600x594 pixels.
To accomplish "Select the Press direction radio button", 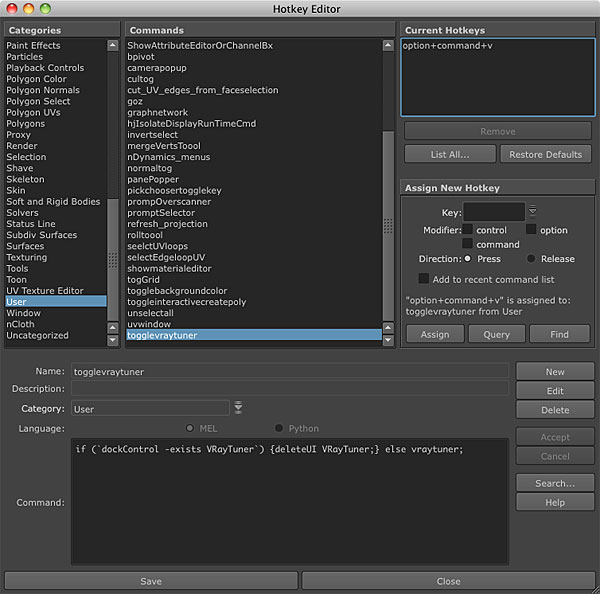I will click(x=467, y=259).
